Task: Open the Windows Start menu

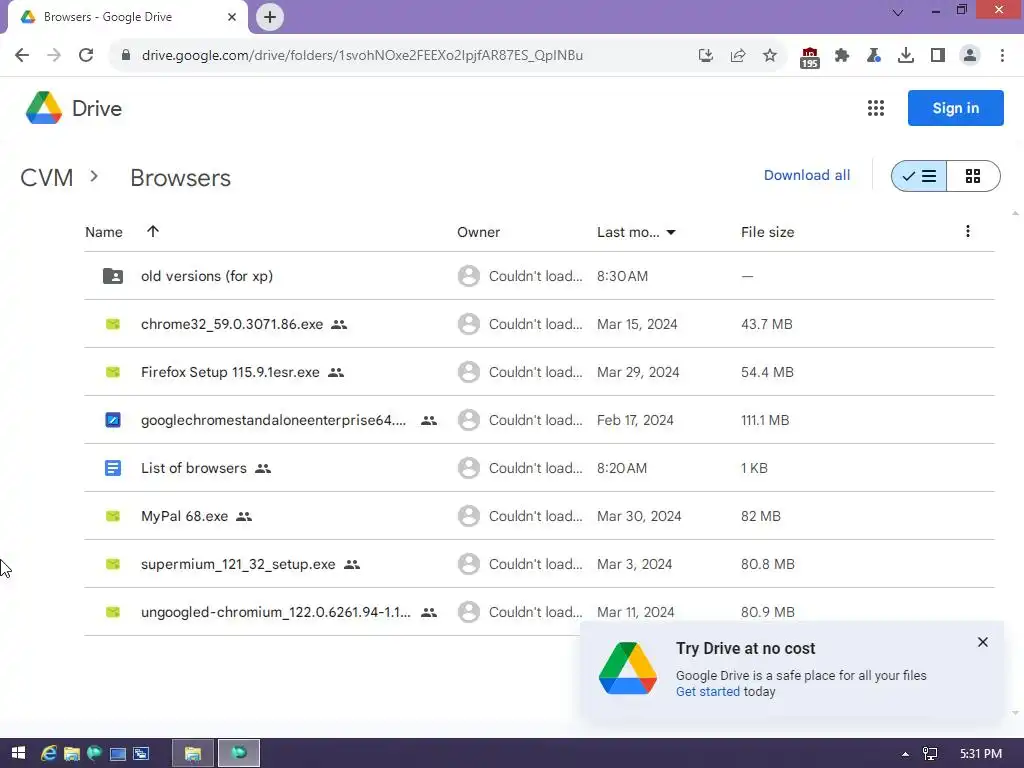Action: point(18,753)
